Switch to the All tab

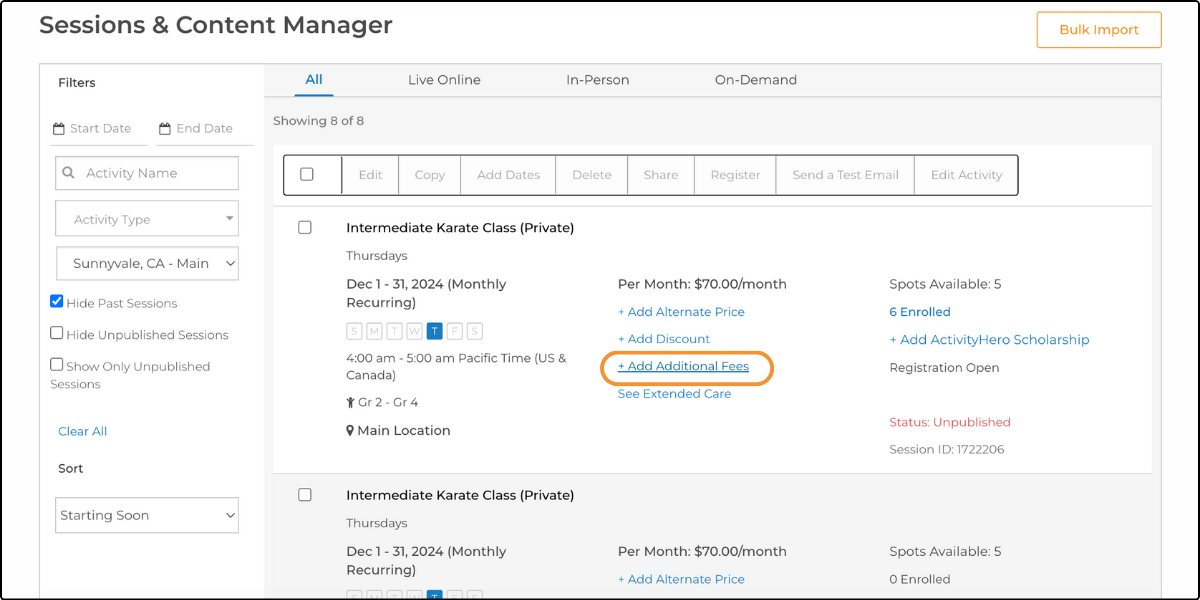click(x=314, y=80)
